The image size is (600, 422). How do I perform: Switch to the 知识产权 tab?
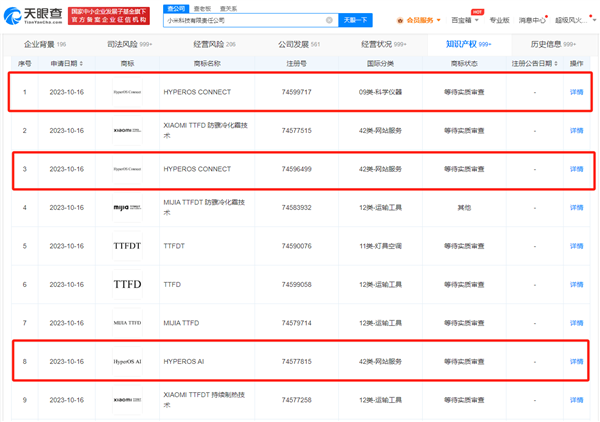pos(468,44)
